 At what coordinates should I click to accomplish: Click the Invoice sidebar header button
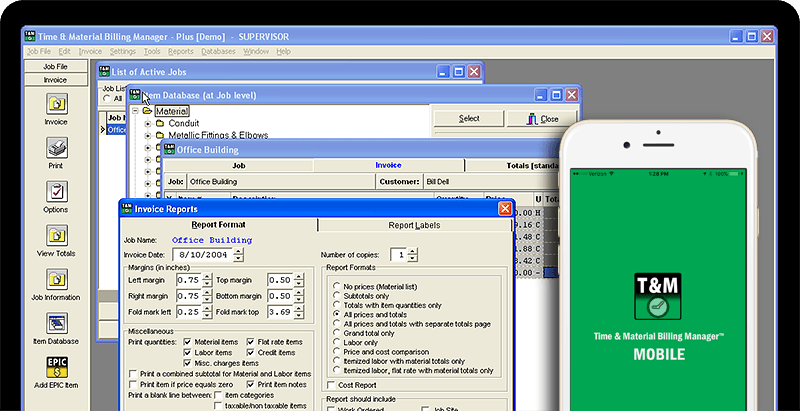pos(55,80)
